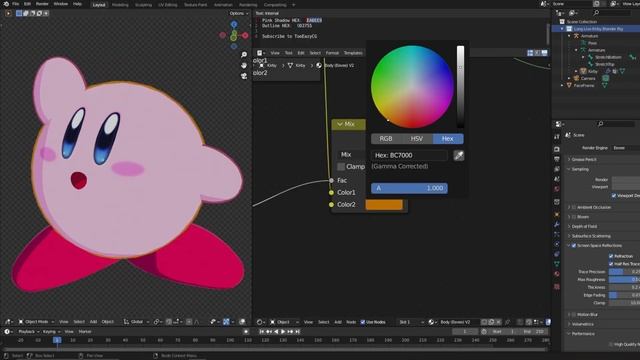Viewport: 640px width, 360px height.
Task: Enable the Motion Blur checkbox
Action: pyautogui.click(x=574, y=315)
